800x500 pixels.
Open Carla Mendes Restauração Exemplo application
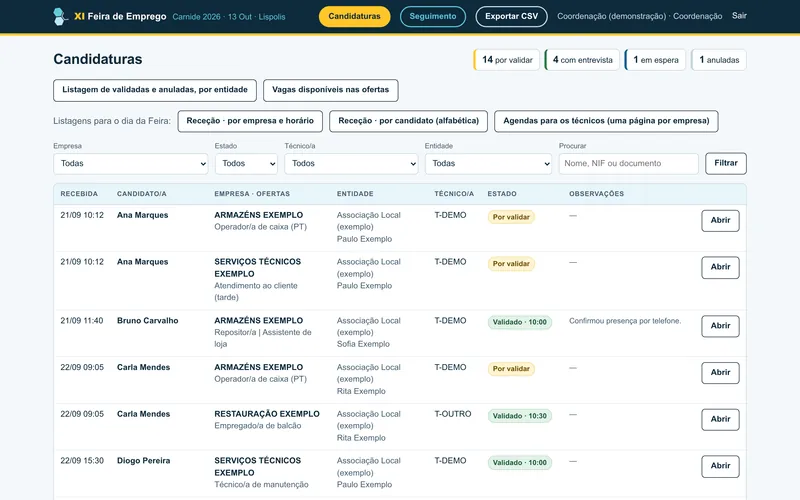click(x=720, y=419)
